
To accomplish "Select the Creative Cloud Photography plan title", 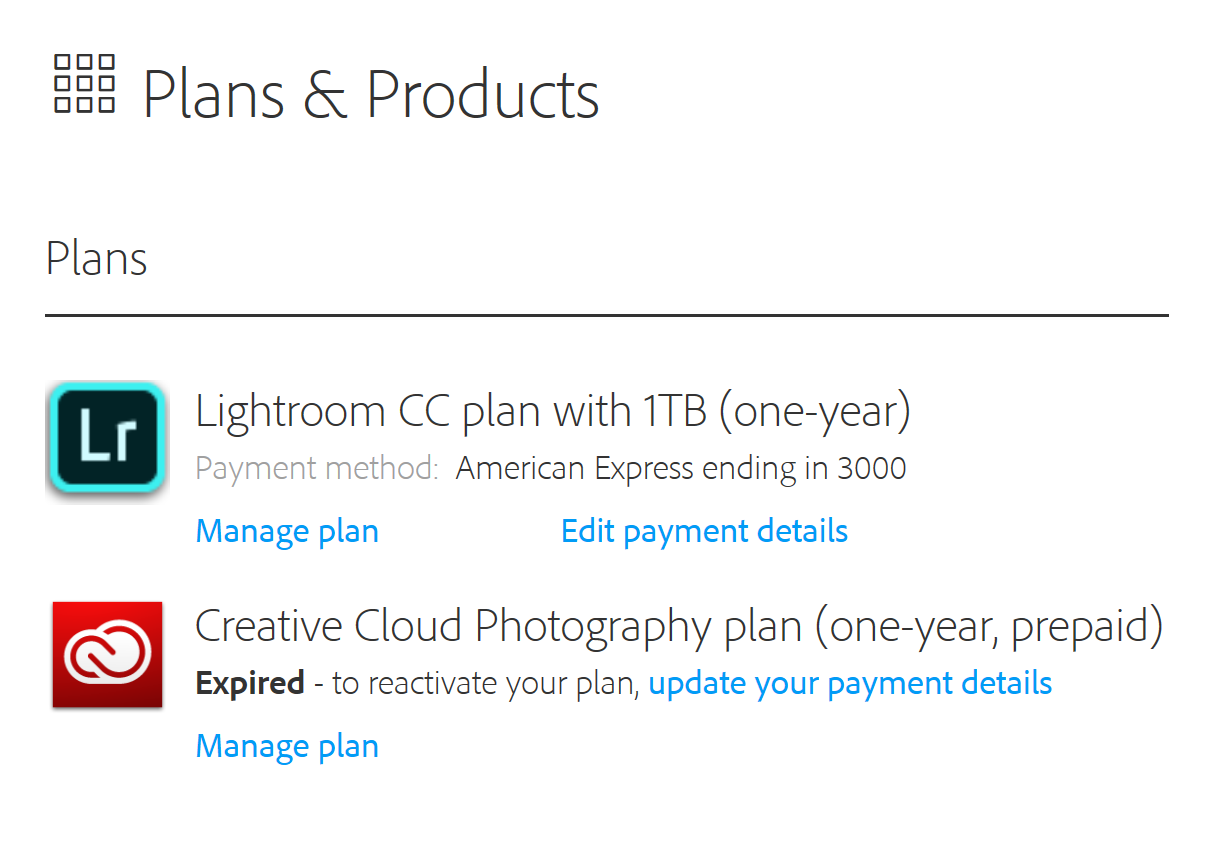I will (x=680, y=626).
